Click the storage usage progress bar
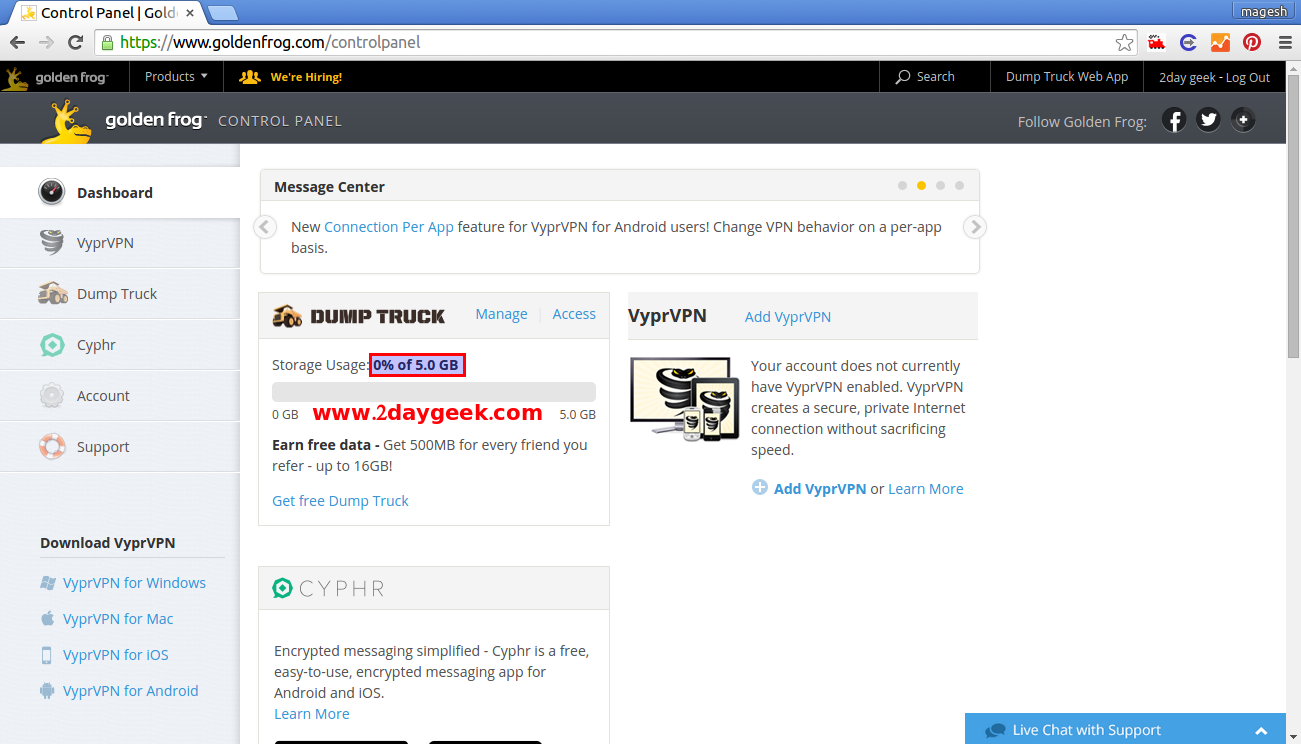Viewport: 1301px width, 744px height. coord(434,392)
